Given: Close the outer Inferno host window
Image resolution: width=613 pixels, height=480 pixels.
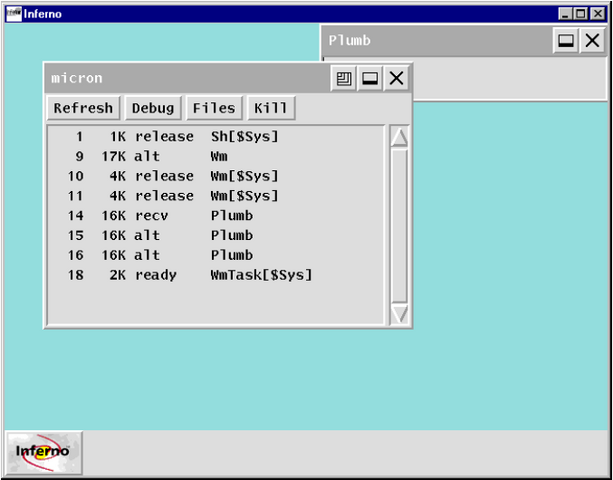Looking at the screenshot, I should (x=597, y=14).
